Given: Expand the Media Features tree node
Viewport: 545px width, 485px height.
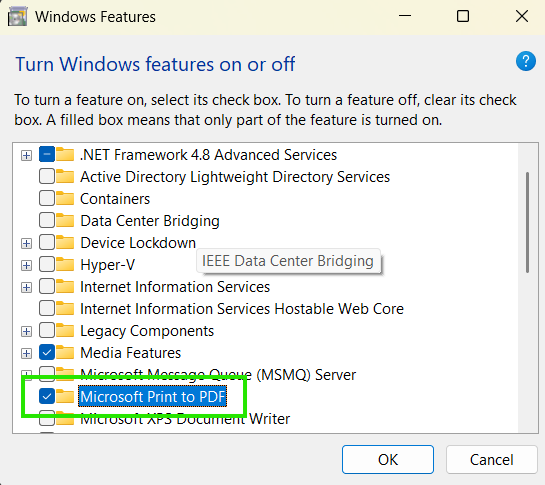Looking at the screenshot, I should 26,353.
